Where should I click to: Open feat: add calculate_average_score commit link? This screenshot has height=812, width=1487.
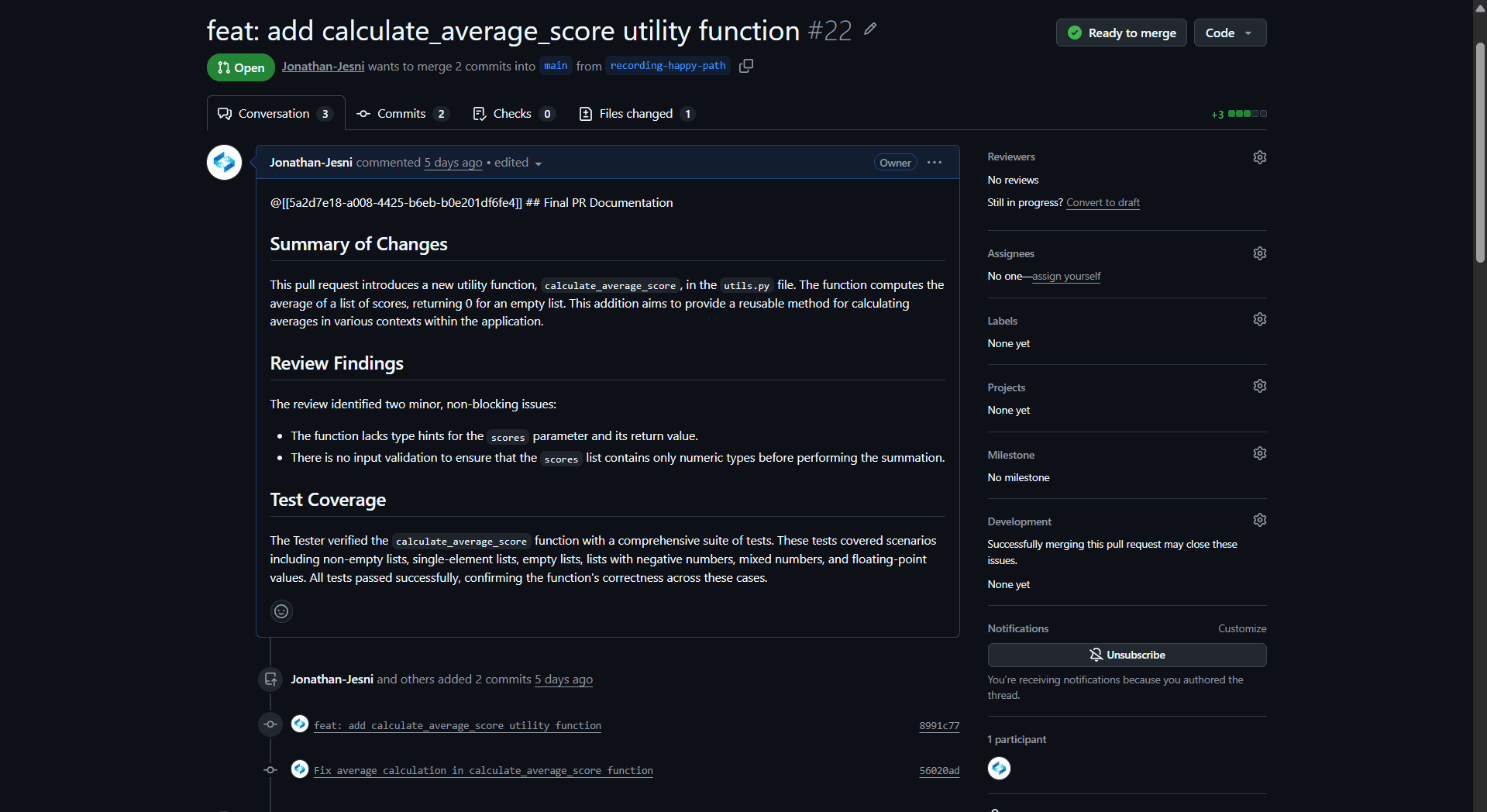click(457, 725)
